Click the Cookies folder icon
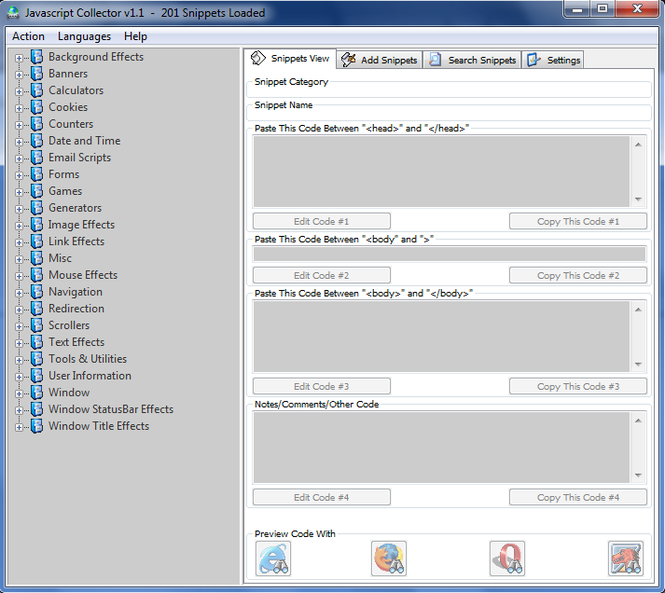This screenshot has height=593, width=665. 37,107
